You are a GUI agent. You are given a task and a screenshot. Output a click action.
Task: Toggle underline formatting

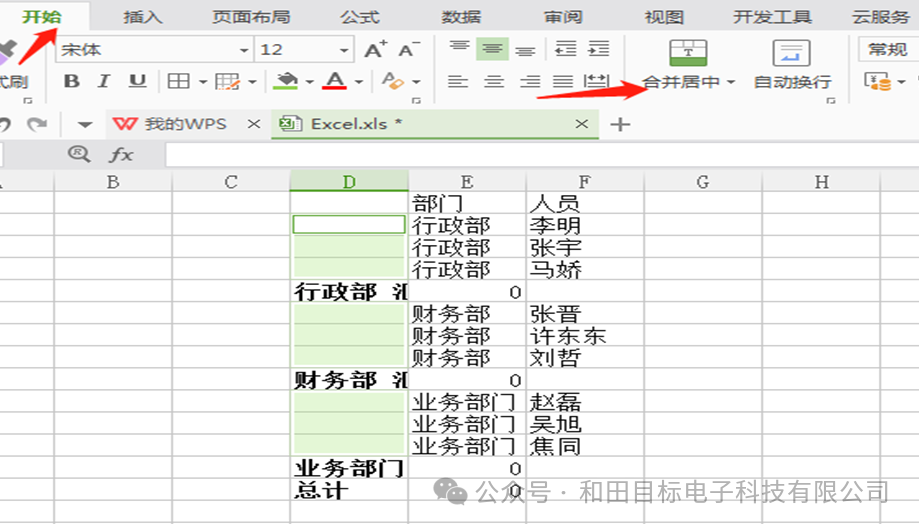[137, 81]
